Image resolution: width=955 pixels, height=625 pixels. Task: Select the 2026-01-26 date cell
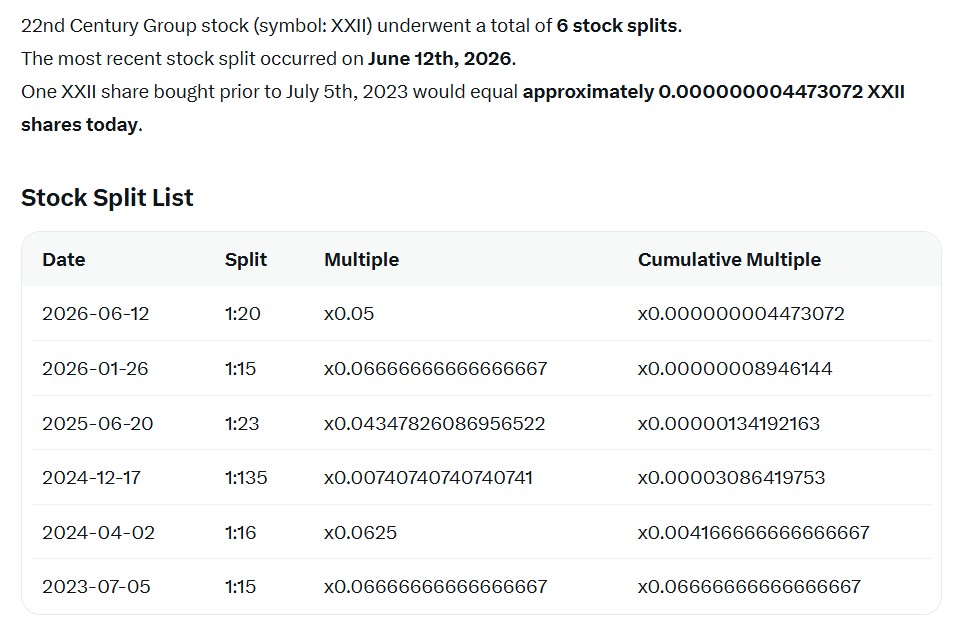coord(95,369)
